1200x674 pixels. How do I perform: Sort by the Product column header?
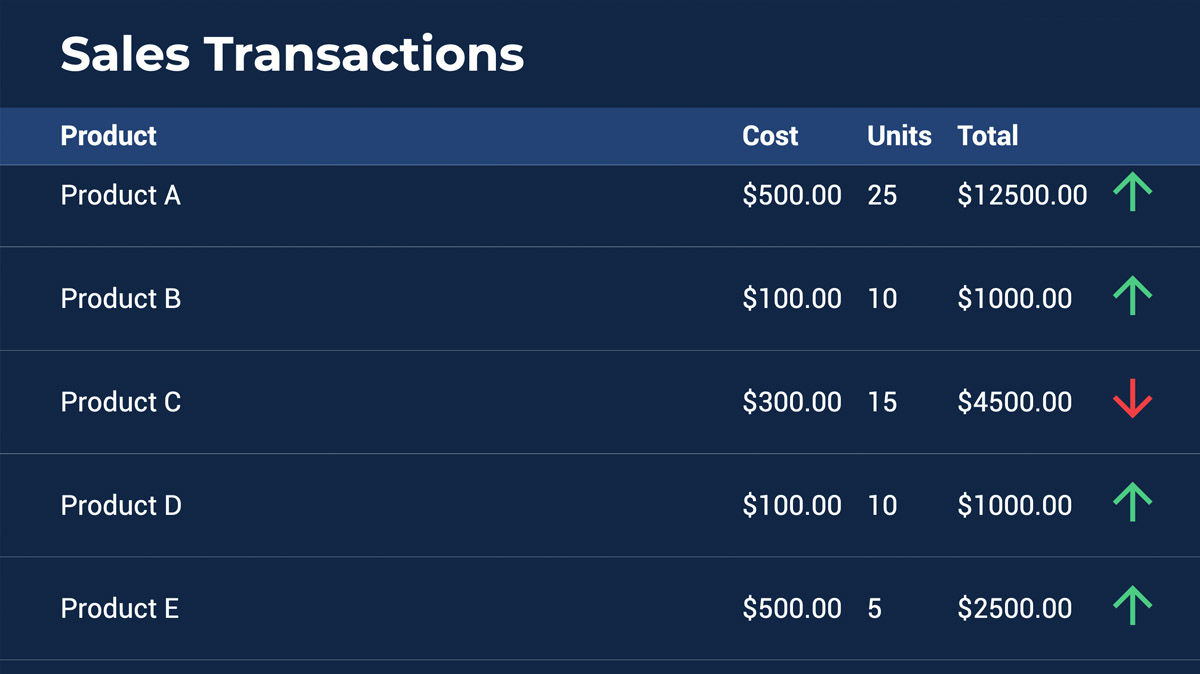tap(108, 136)
